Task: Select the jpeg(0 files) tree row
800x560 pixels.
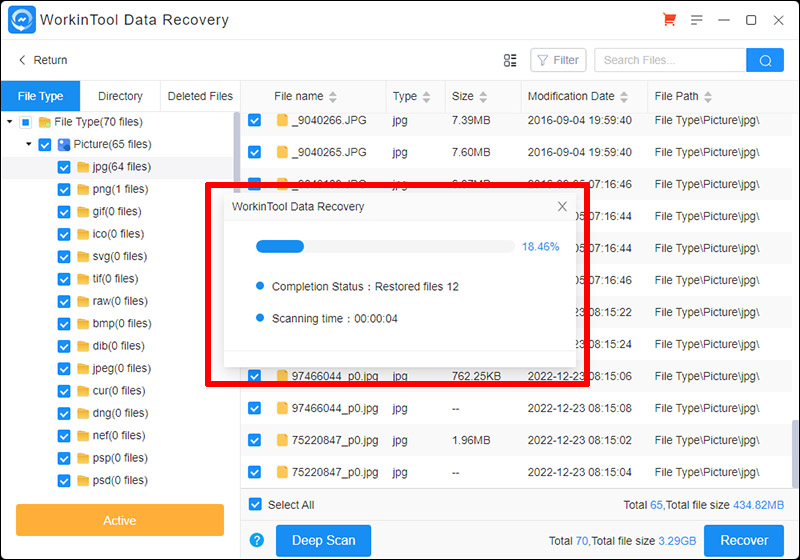Action: [118, 368]
